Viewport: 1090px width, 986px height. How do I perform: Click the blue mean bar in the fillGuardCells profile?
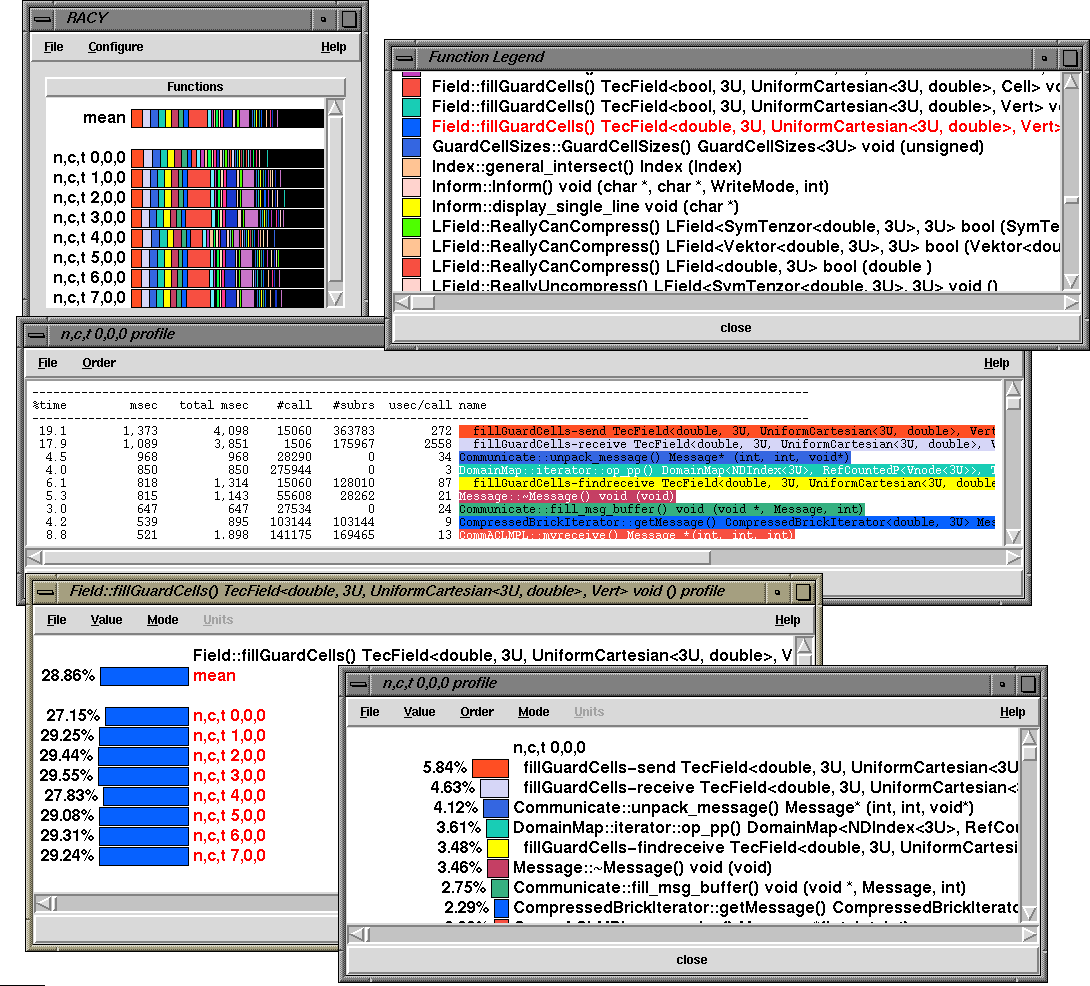(144, 676)
